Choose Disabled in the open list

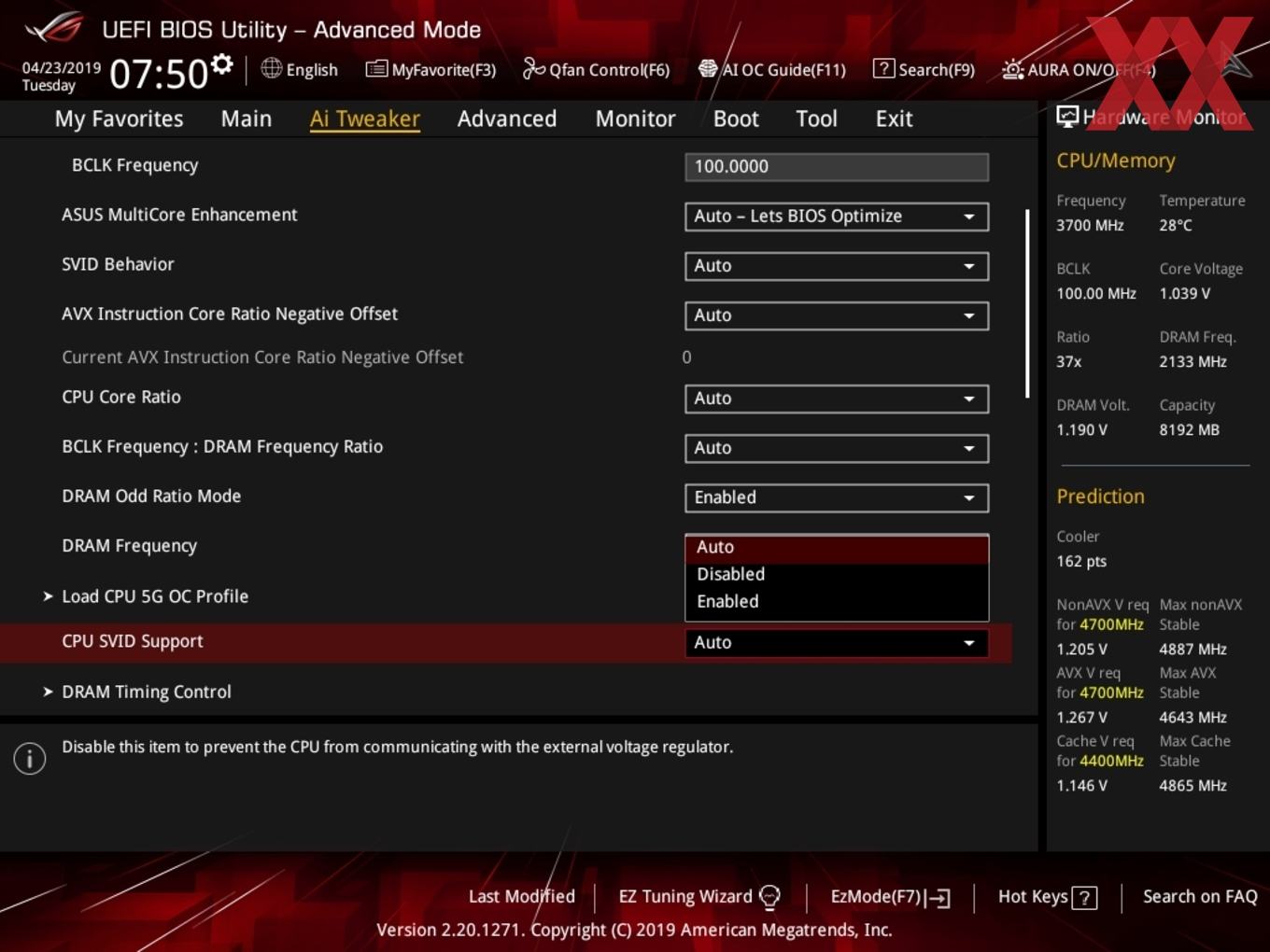[x=837, y=575]
